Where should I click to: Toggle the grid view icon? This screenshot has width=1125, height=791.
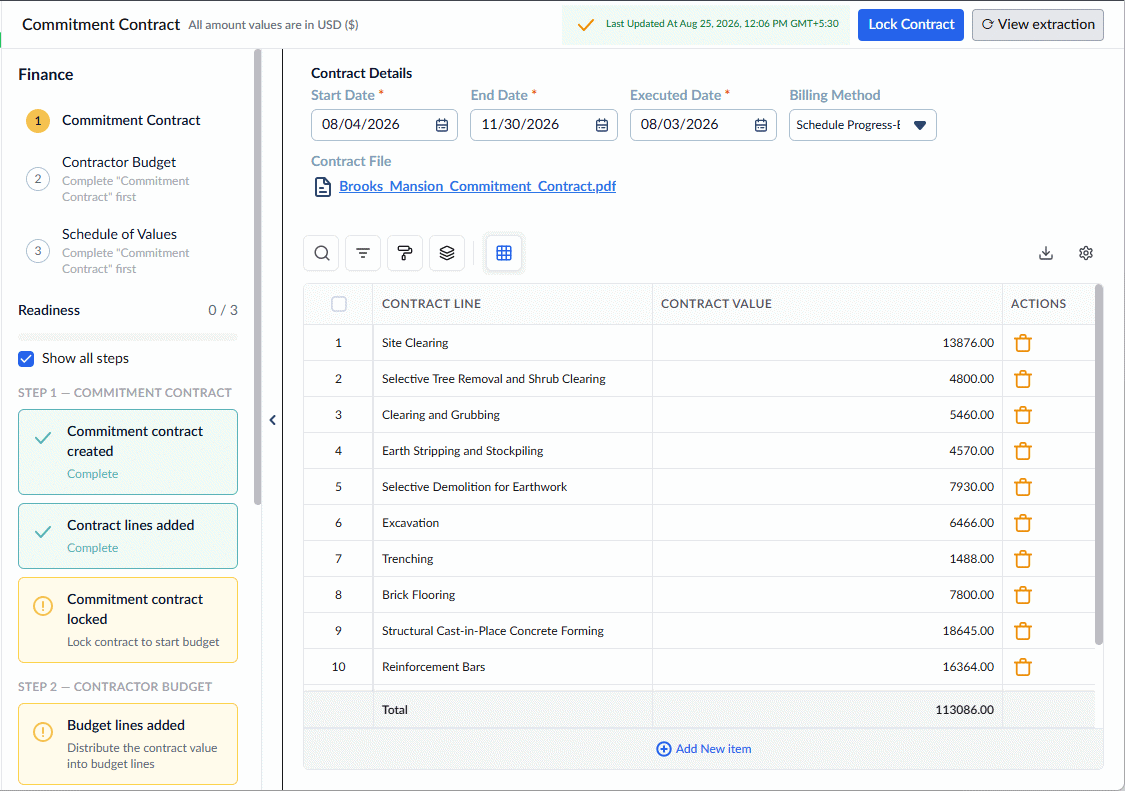coord(504,253)
